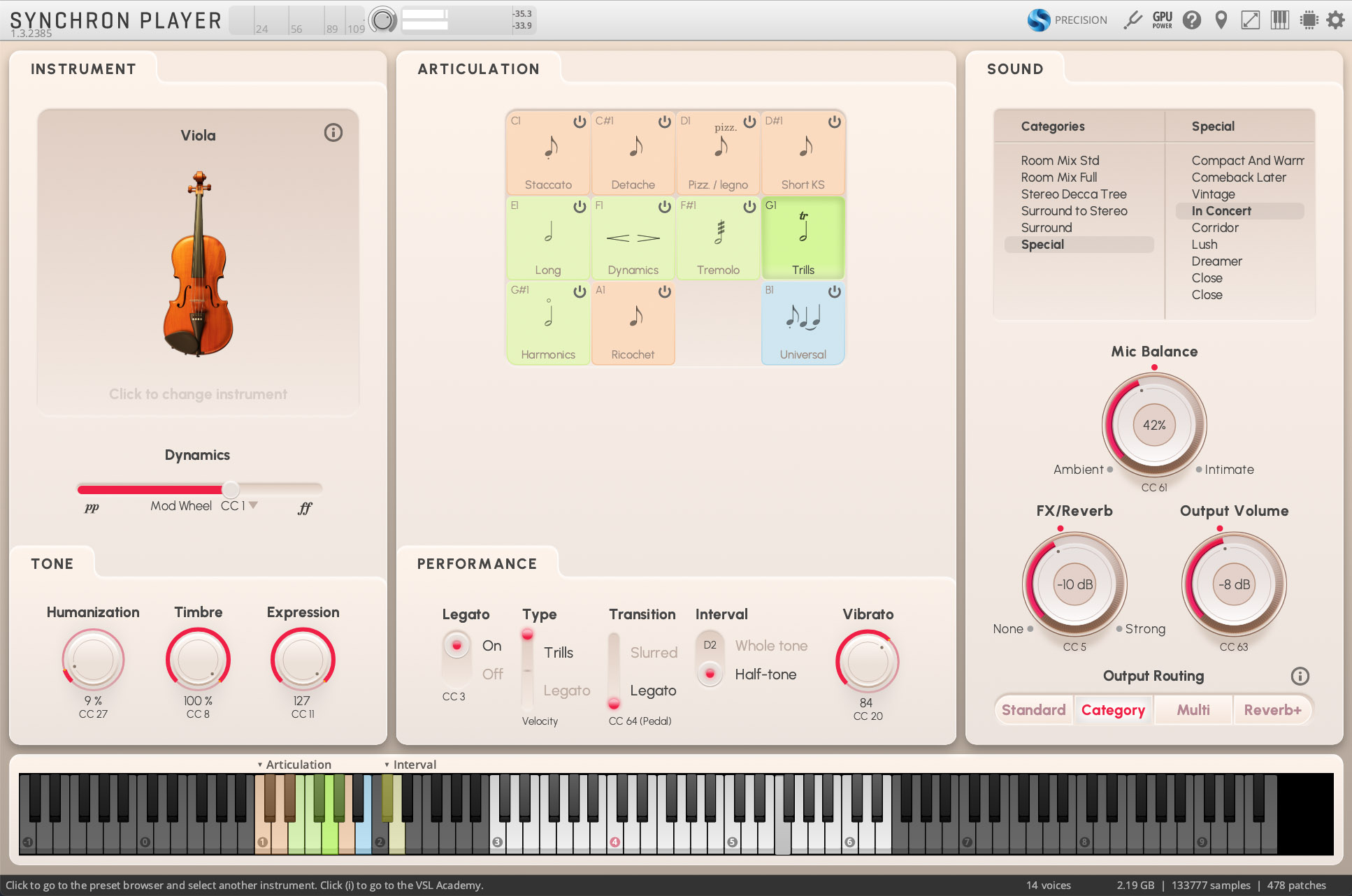Open Output Routing info icon
The height and width of the screenshot is (896, 1352).
[1300, 676]
